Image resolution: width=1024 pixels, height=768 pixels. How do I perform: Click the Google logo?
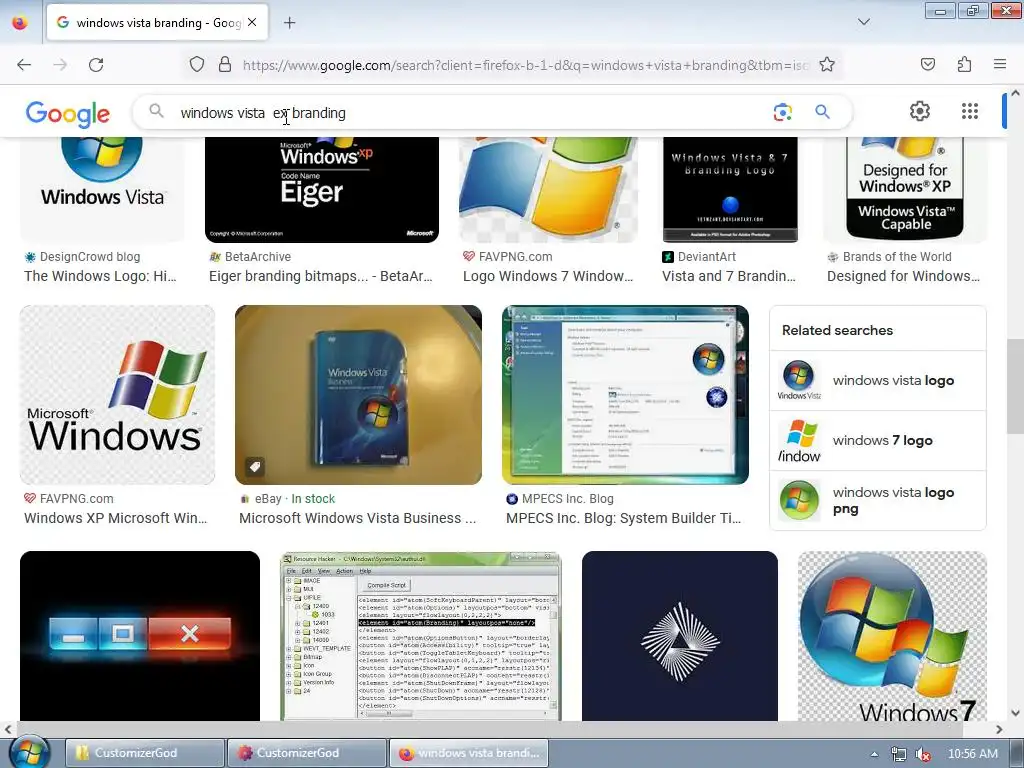point(68,114)
